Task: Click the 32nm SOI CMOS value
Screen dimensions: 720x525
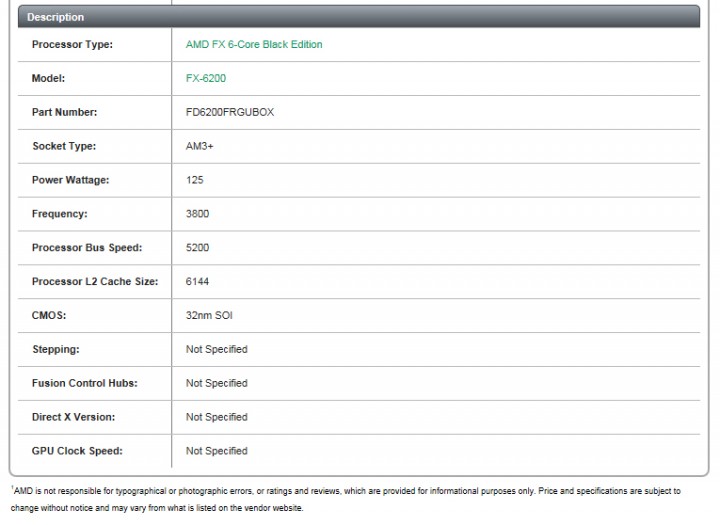Action: point(209,315)
